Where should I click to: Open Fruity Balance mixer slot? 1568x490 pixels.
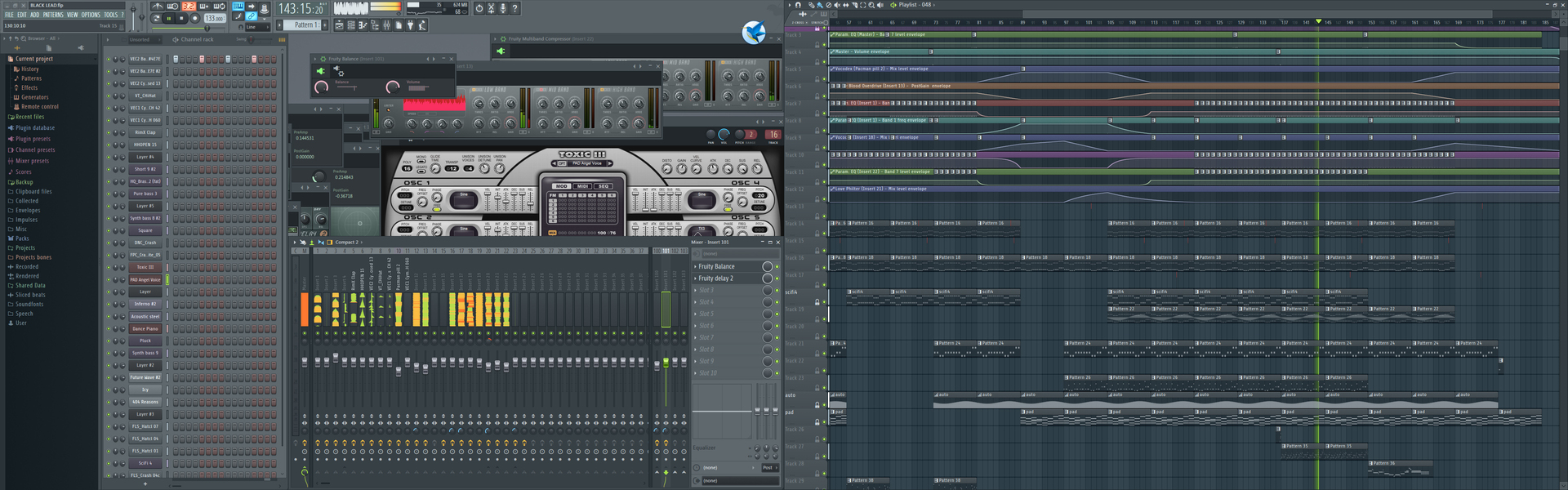click(727, 266)
